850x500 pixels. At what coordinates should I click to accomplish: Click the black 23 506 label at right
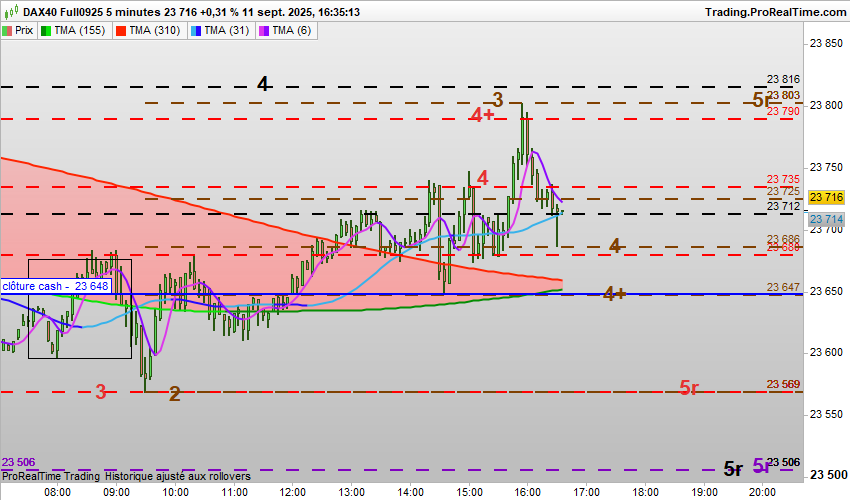(784, 462)
